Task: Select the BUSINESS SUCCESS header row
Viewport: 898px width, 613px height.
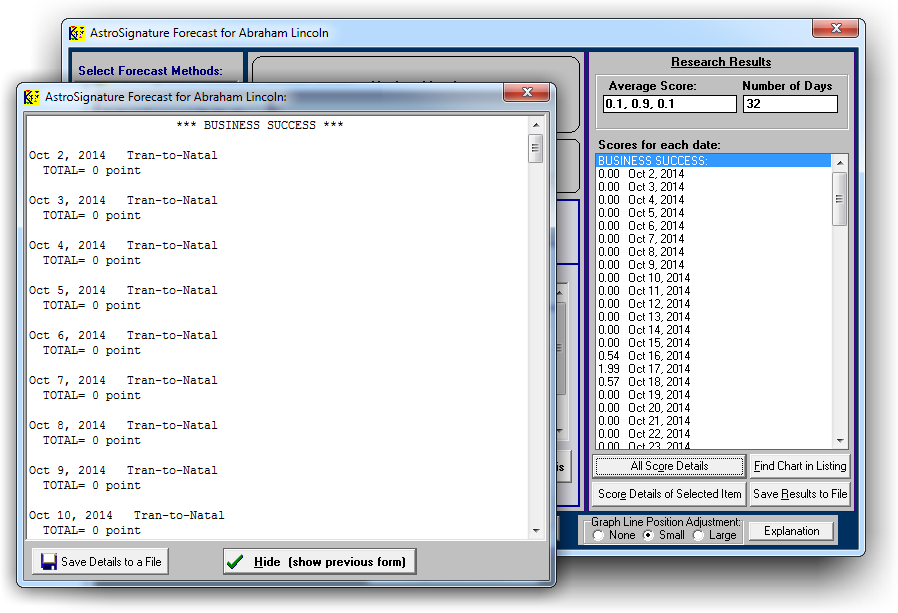Action: click(x=714, y=161)
